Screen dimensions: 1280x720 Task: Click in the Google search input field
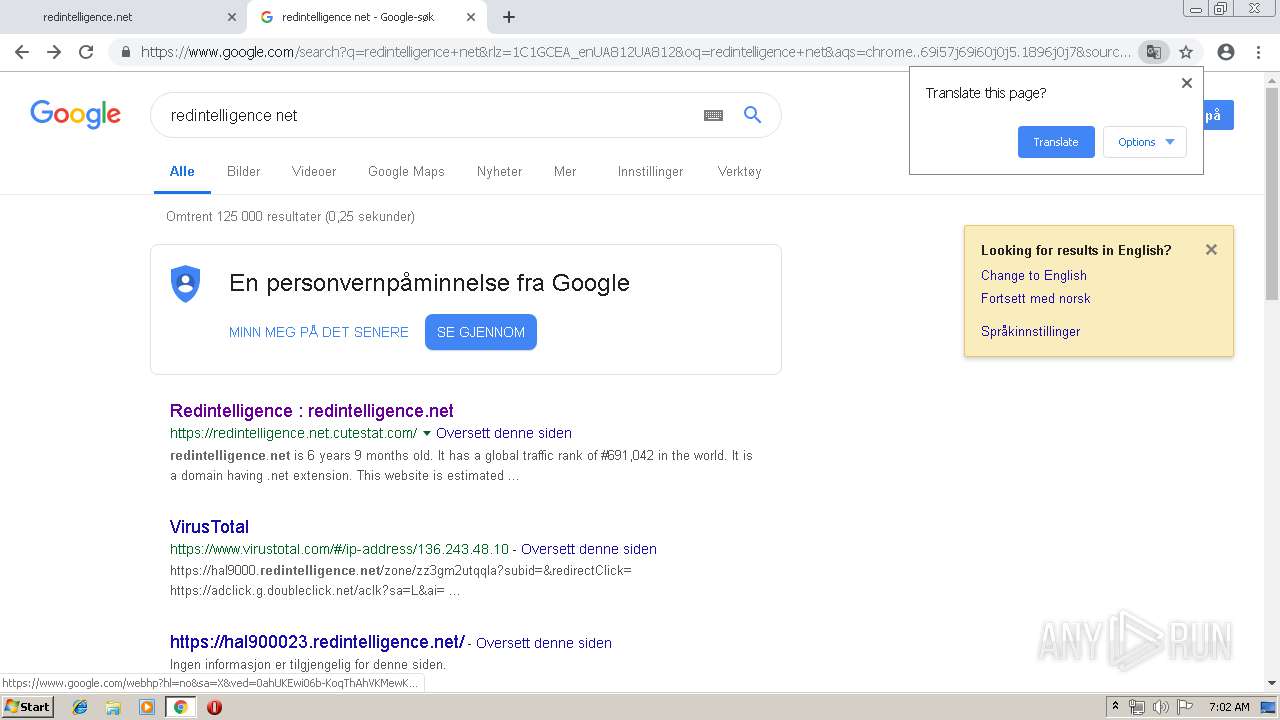coord(430,115)
